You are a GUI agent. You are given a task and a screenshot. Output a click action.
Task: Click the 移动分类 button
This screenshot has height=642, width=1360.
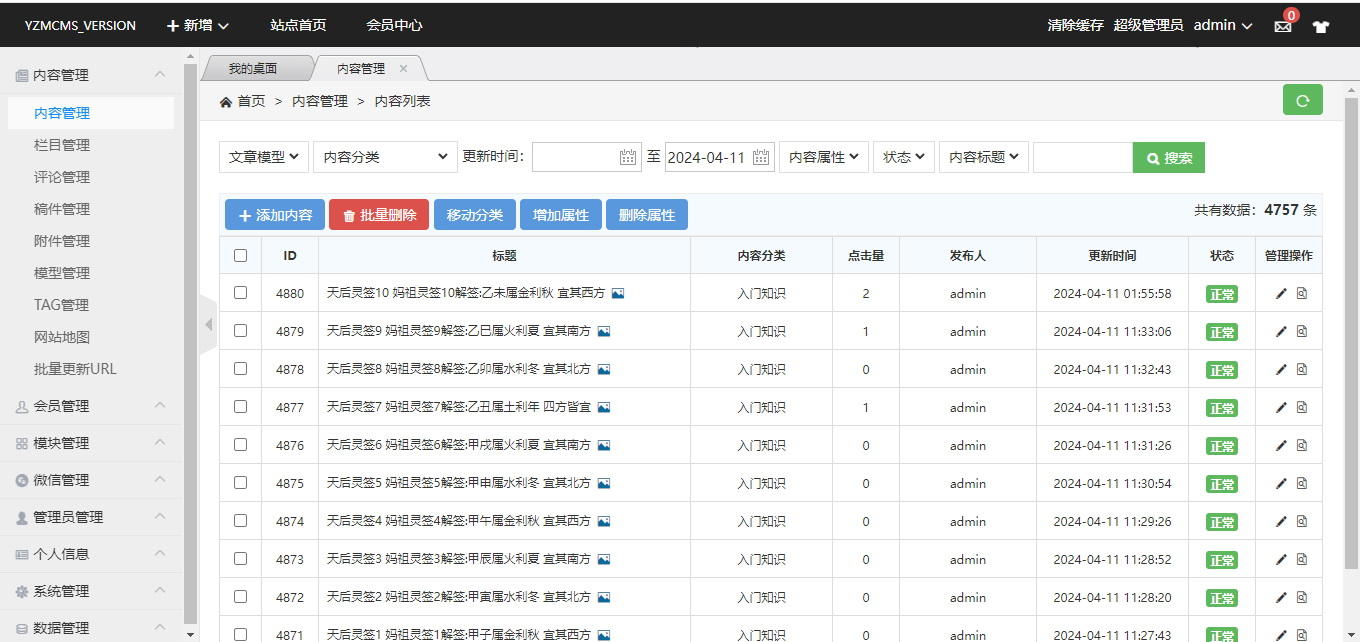click(x=475, y=215)
